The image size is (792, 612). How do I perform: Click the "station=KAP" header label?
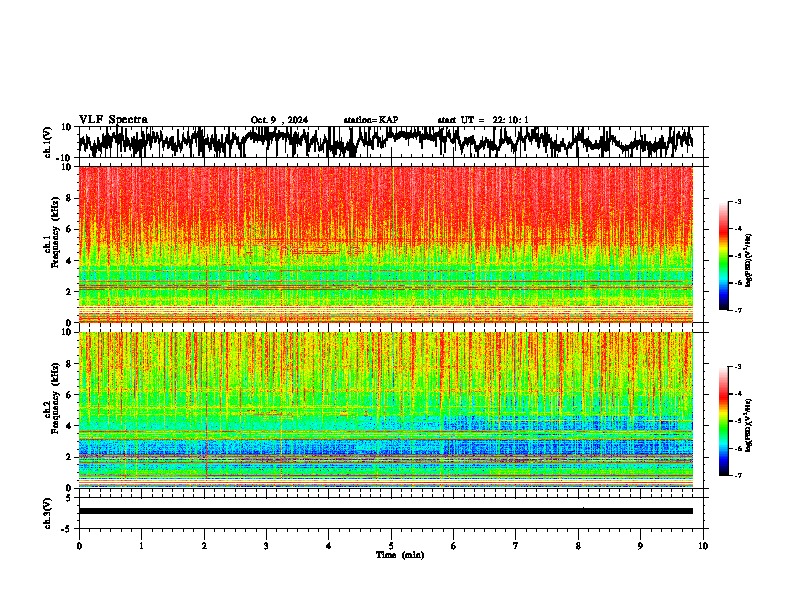(371, 120)
